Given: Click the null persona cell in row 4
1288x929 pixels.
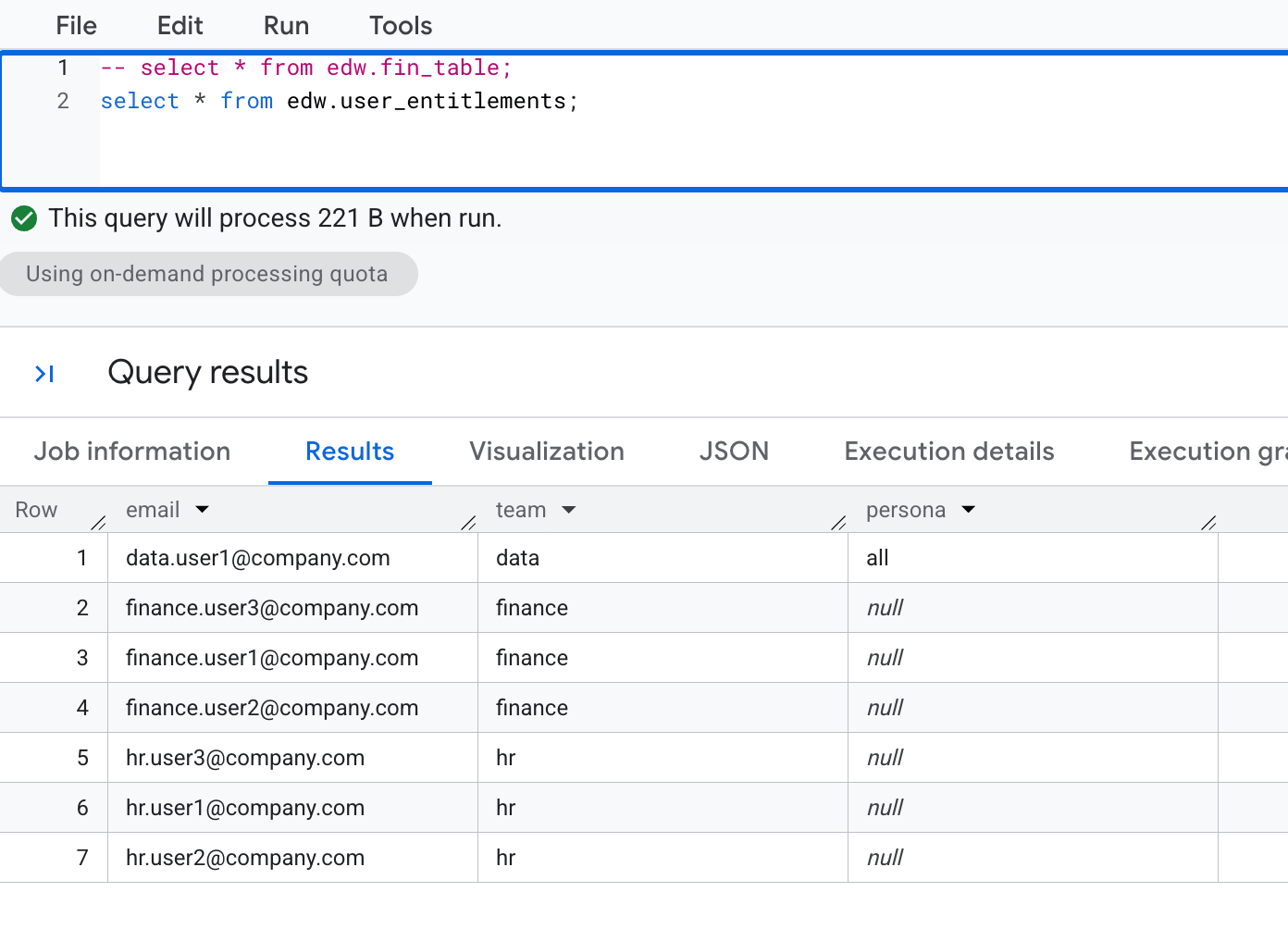Looking at the screenshot, I should pos(1033,708).
